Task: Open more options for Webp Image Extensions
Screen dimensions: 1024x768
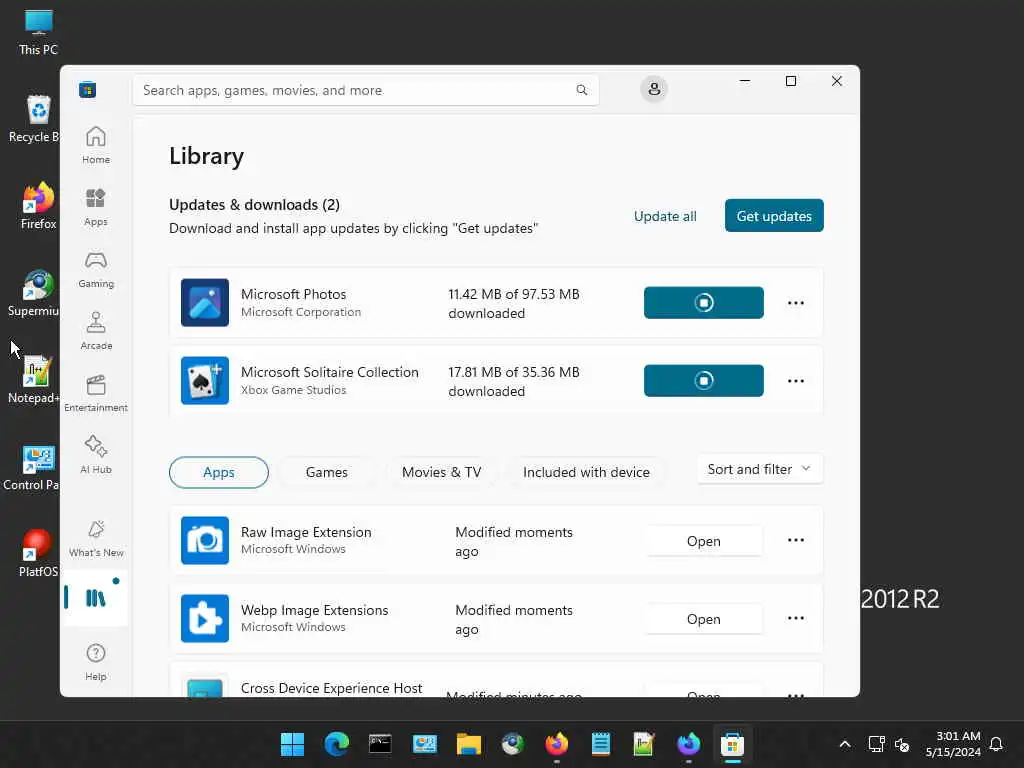Action: [795, 618]
